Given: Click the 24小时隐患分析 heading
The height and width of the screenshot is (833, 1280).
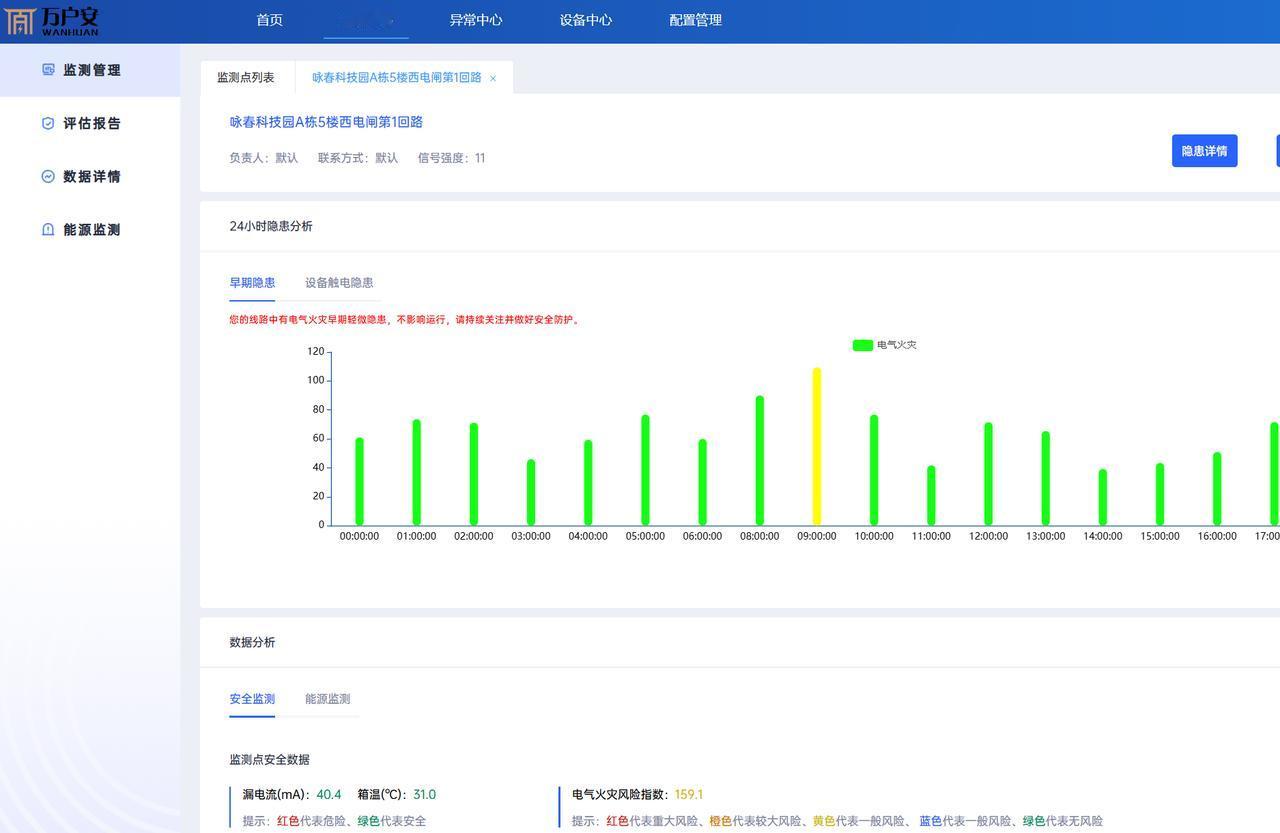Looking at the screenshot, I should pos(271,226).
